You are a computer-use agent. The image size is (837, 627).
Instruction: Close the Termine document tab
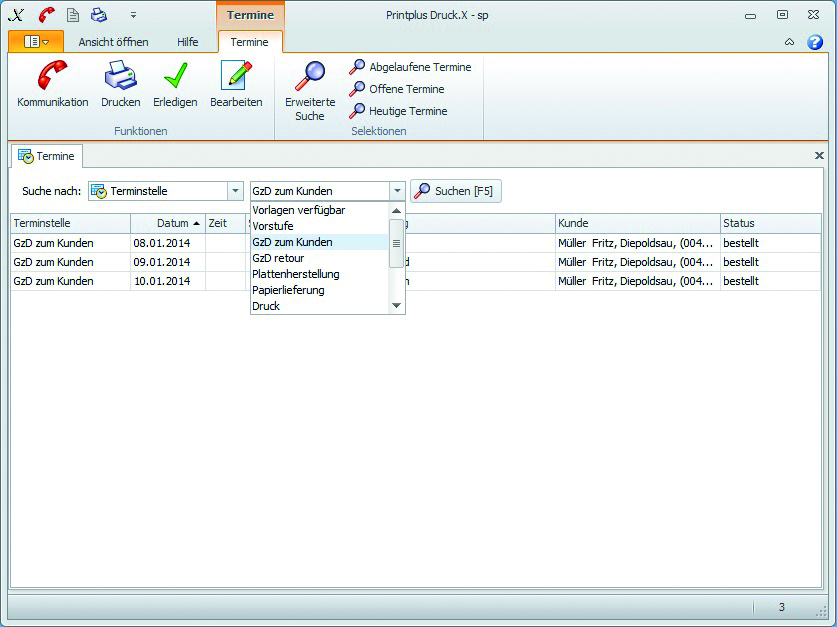tap(819, 156)
